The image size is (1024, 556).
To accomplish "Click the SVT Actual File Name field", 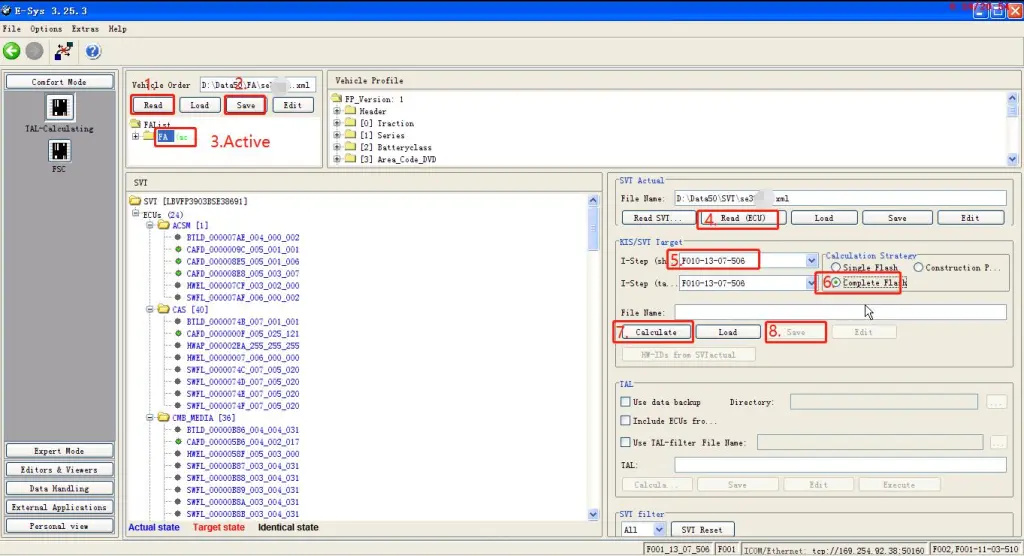I will [840, 198].
